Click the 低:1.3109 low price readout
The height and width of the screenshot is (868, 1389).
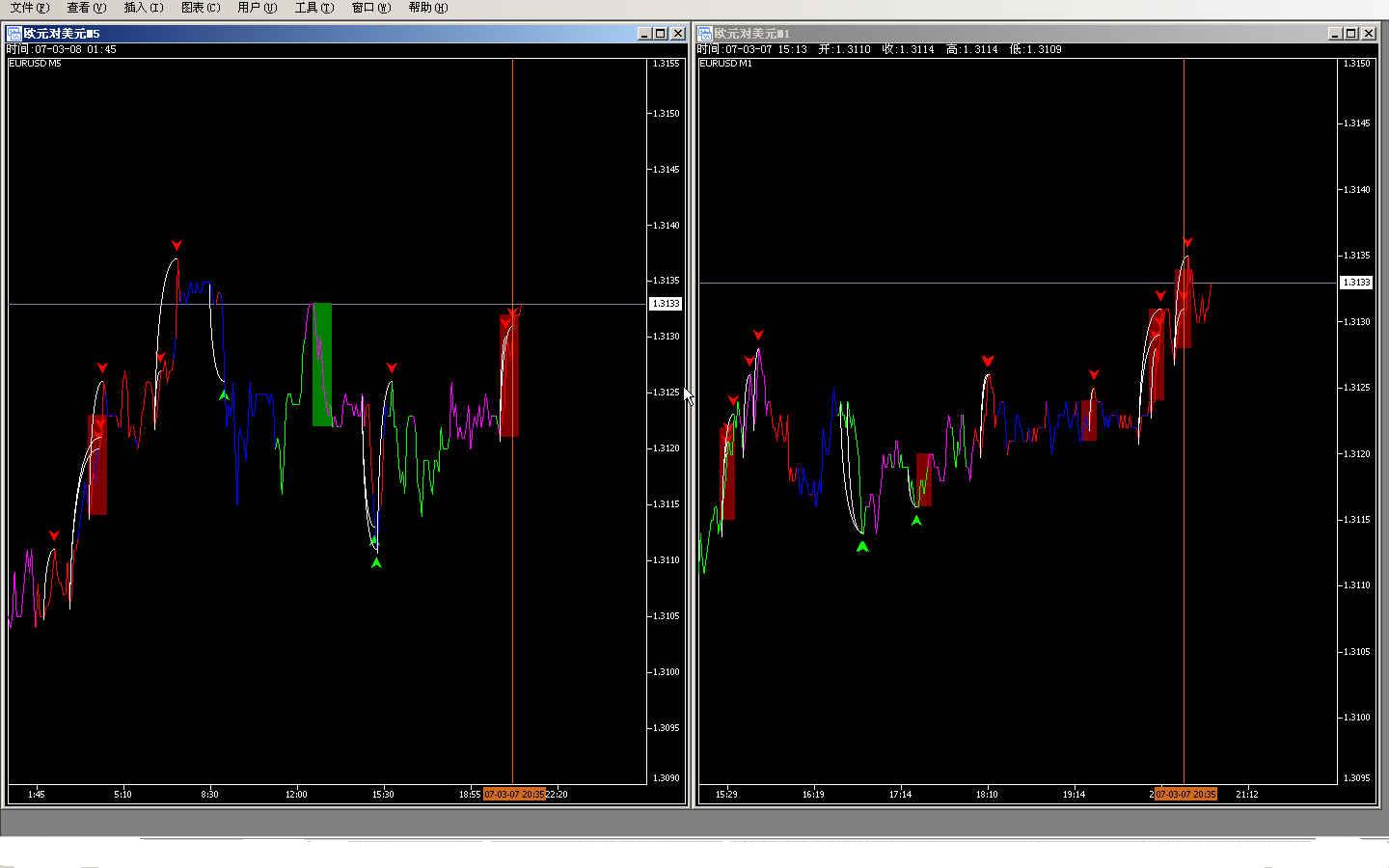[x=1035, y=49]
